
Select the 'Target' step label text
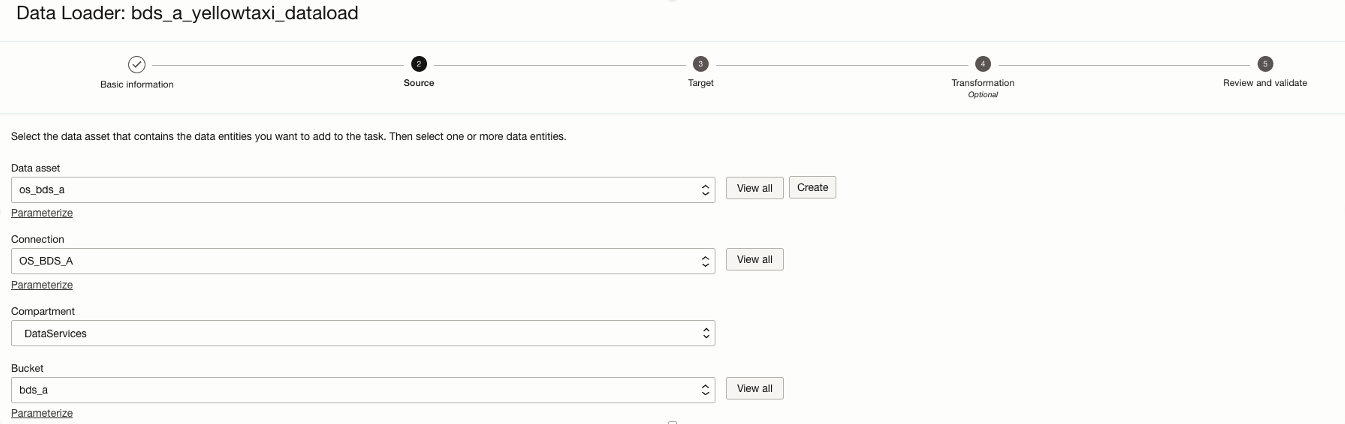[x=701, y=83]
